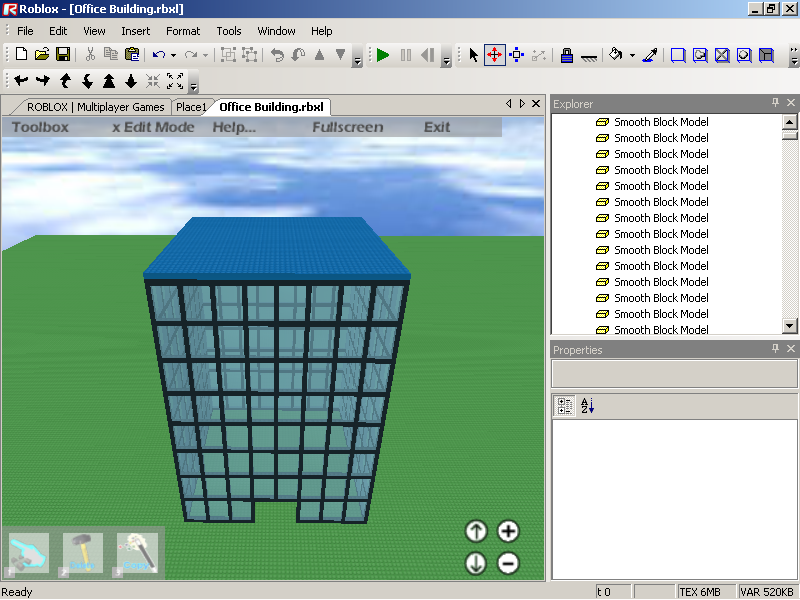The height and width of the screenshot is (600, 800).
Task: Click the Toolbox button in viewport
Action: coord(40,127)
